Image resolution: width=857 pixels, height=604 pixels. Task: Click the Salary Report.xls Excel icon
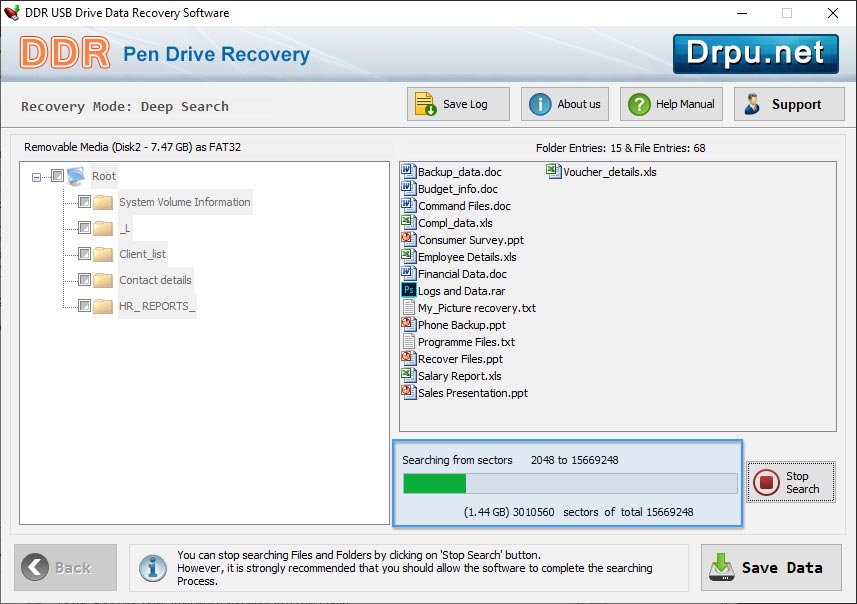408,376
